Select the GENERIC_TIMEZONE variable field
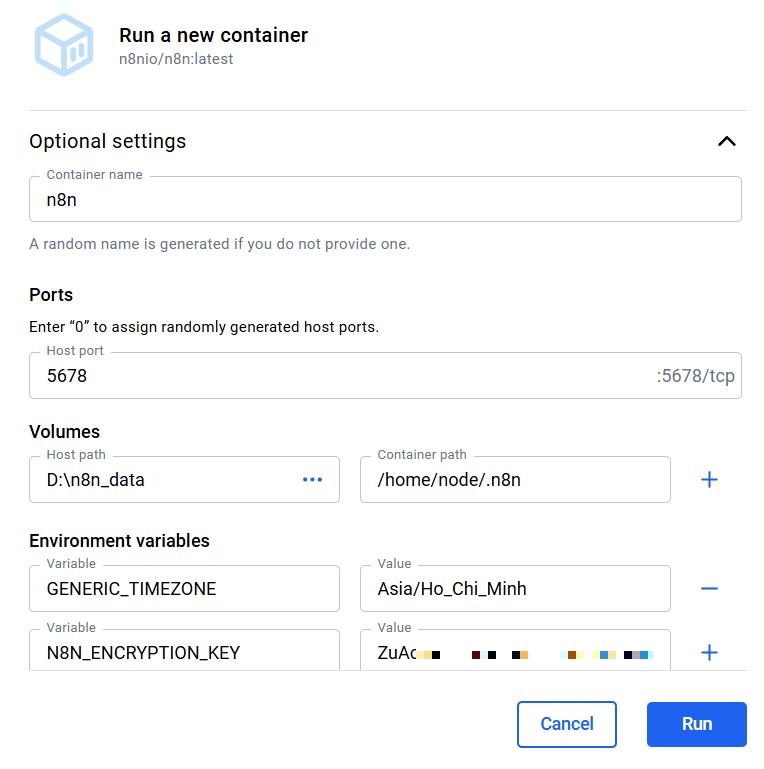The height and width of the screenshot is (769, 764). 184,589
